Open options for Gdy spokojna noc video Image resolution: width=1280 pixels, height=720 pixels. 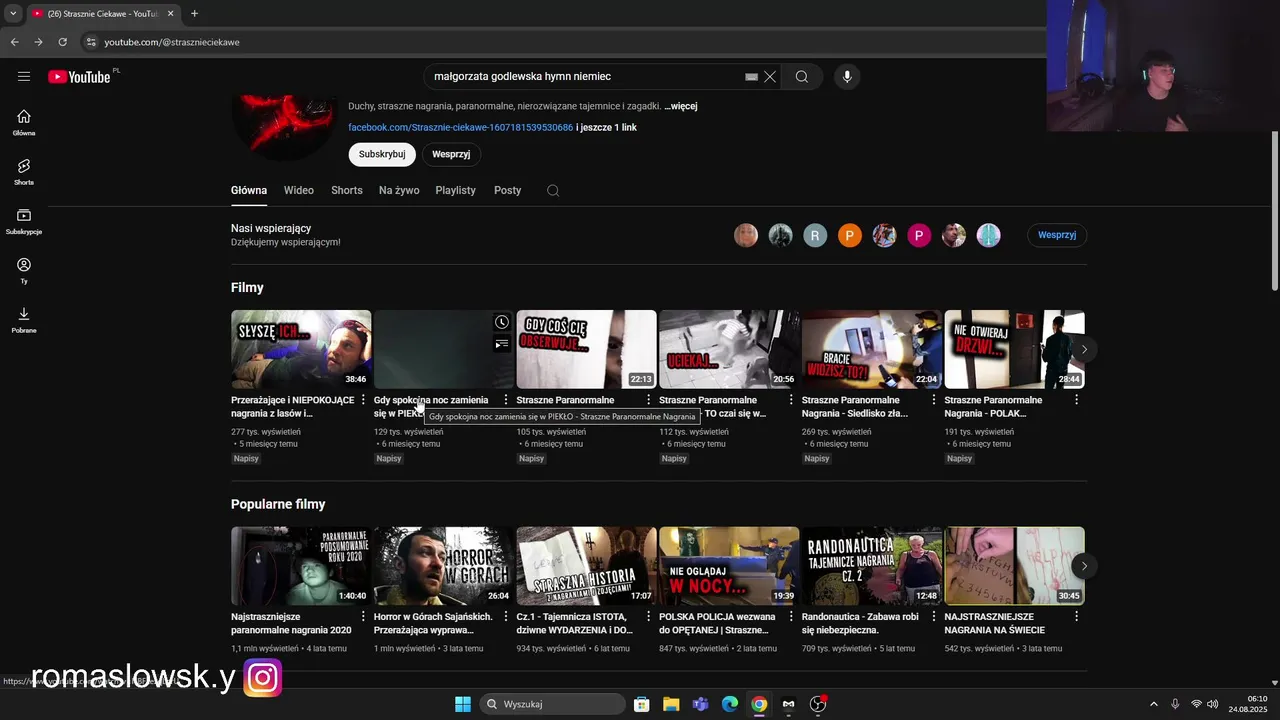tap(506, 400)
